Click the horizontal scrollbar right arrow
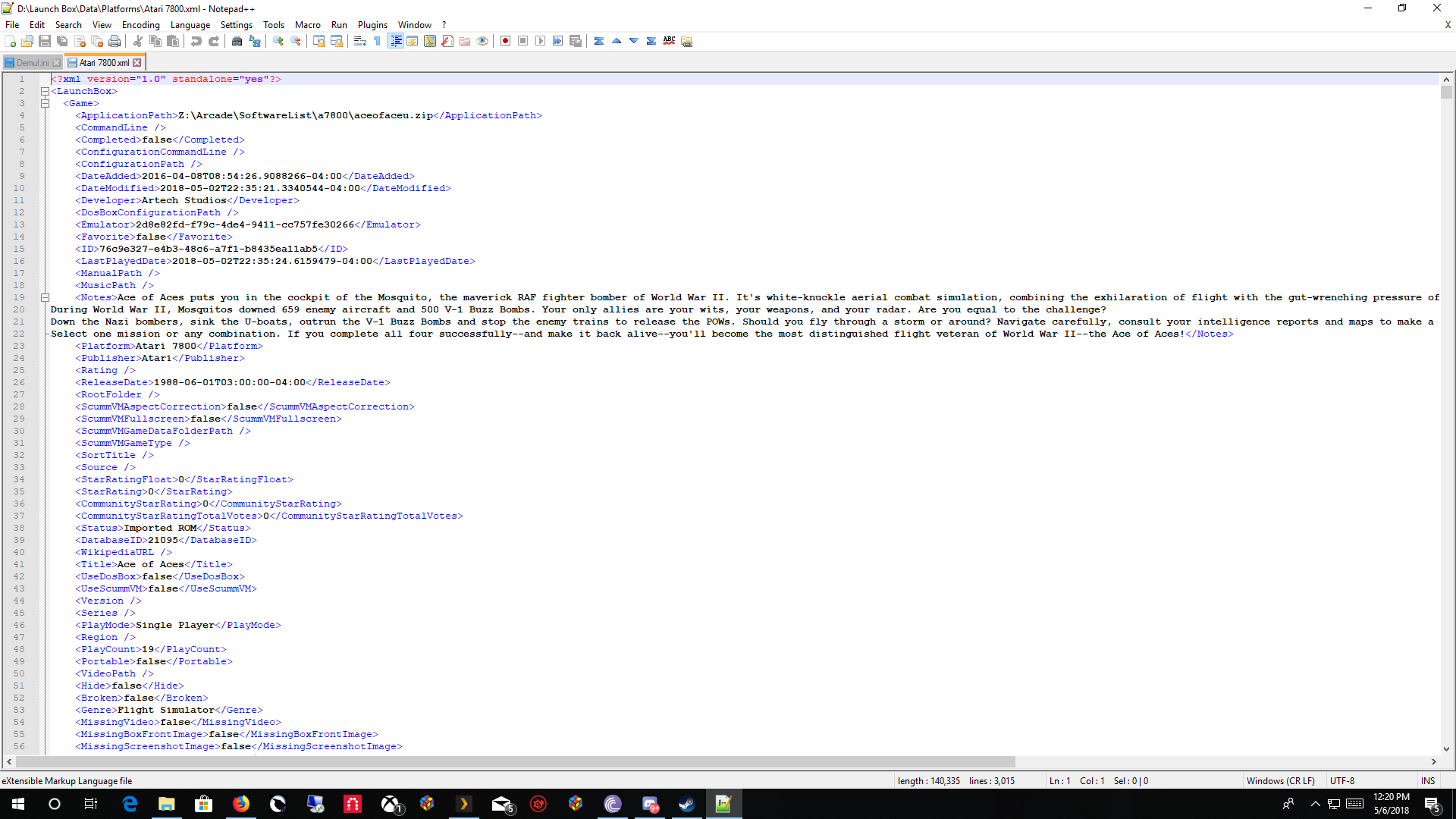This screenshot has width=1456, height=819. [x=1434, y=761]
